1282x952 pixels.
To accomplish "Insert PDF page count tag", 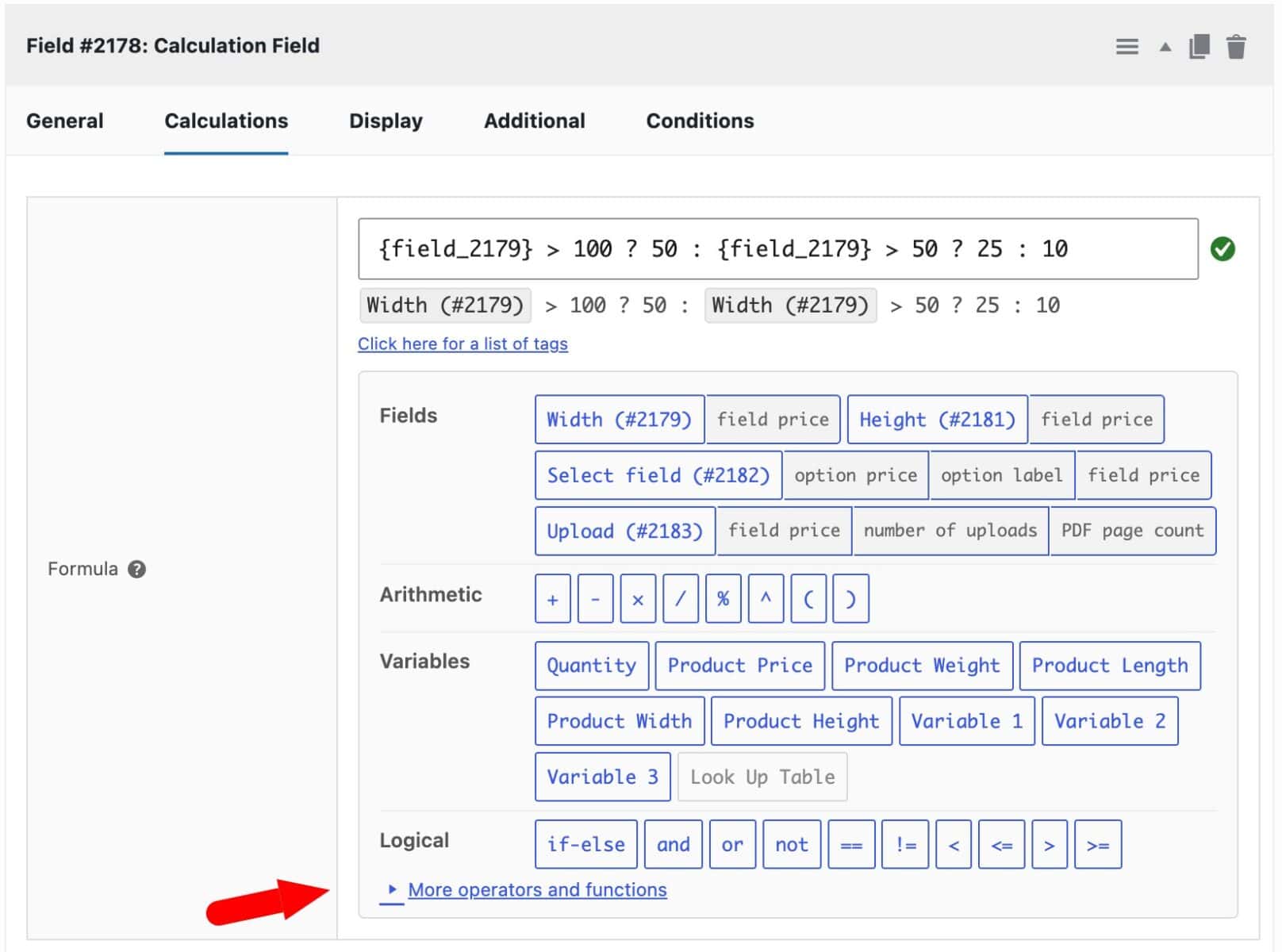I will click(1132, 531).
